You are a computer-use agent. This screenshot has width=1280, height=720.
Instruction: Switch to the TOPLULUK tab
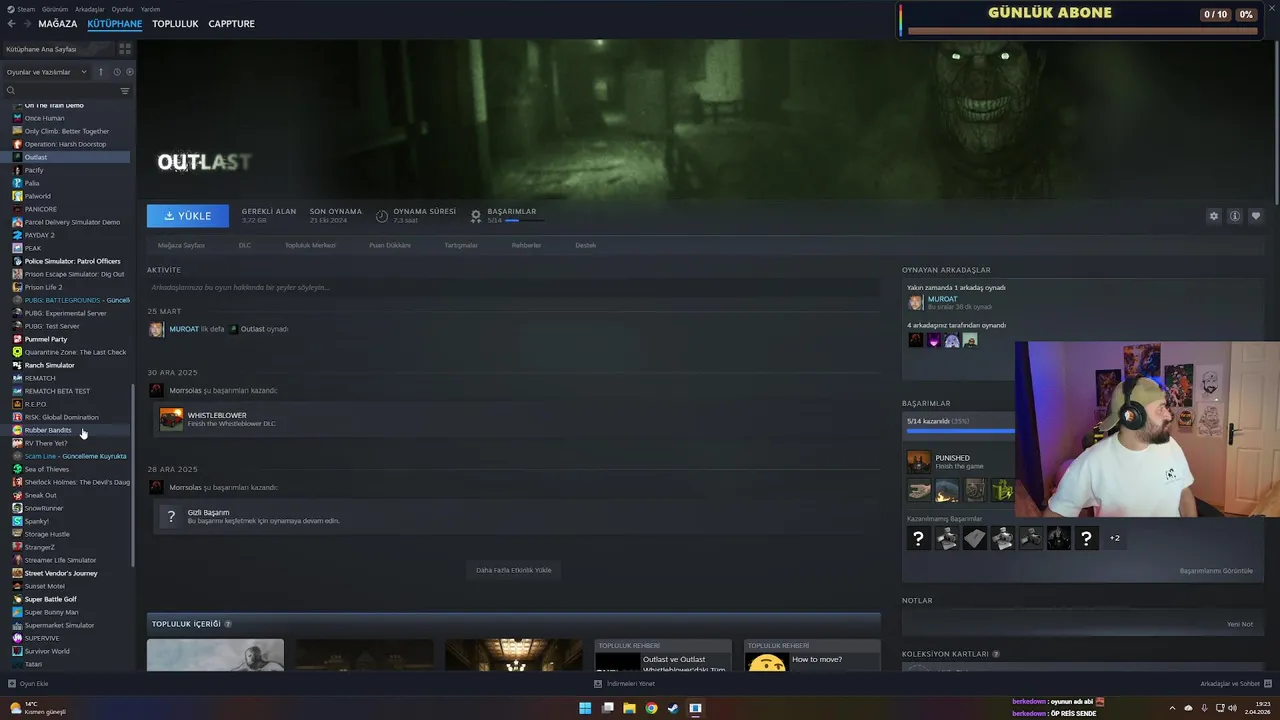175,23
